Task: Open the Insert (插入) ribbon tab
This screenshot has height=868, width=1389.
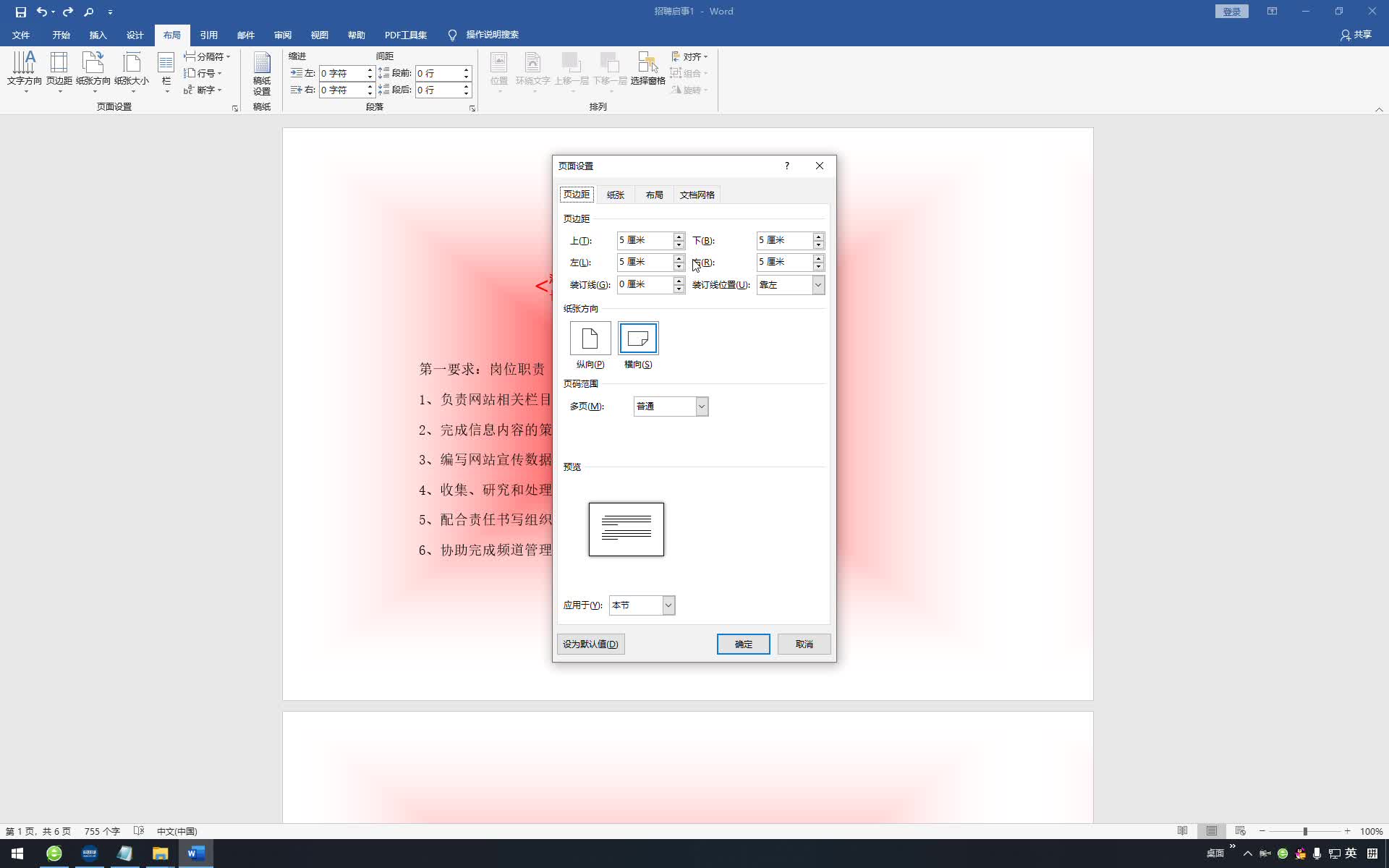Action: [98, 35]
